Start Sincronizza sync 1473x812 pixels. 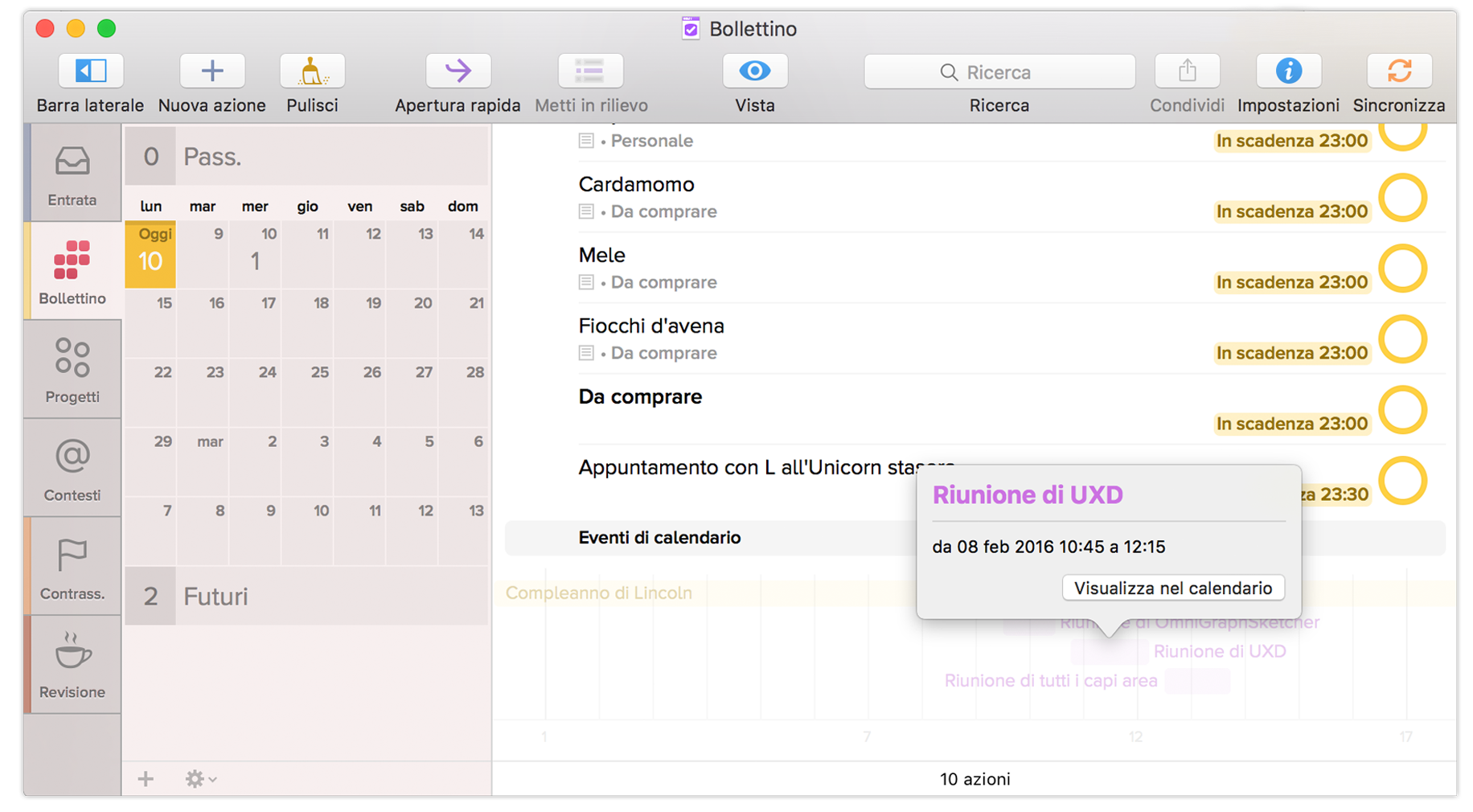(1399, 71)
